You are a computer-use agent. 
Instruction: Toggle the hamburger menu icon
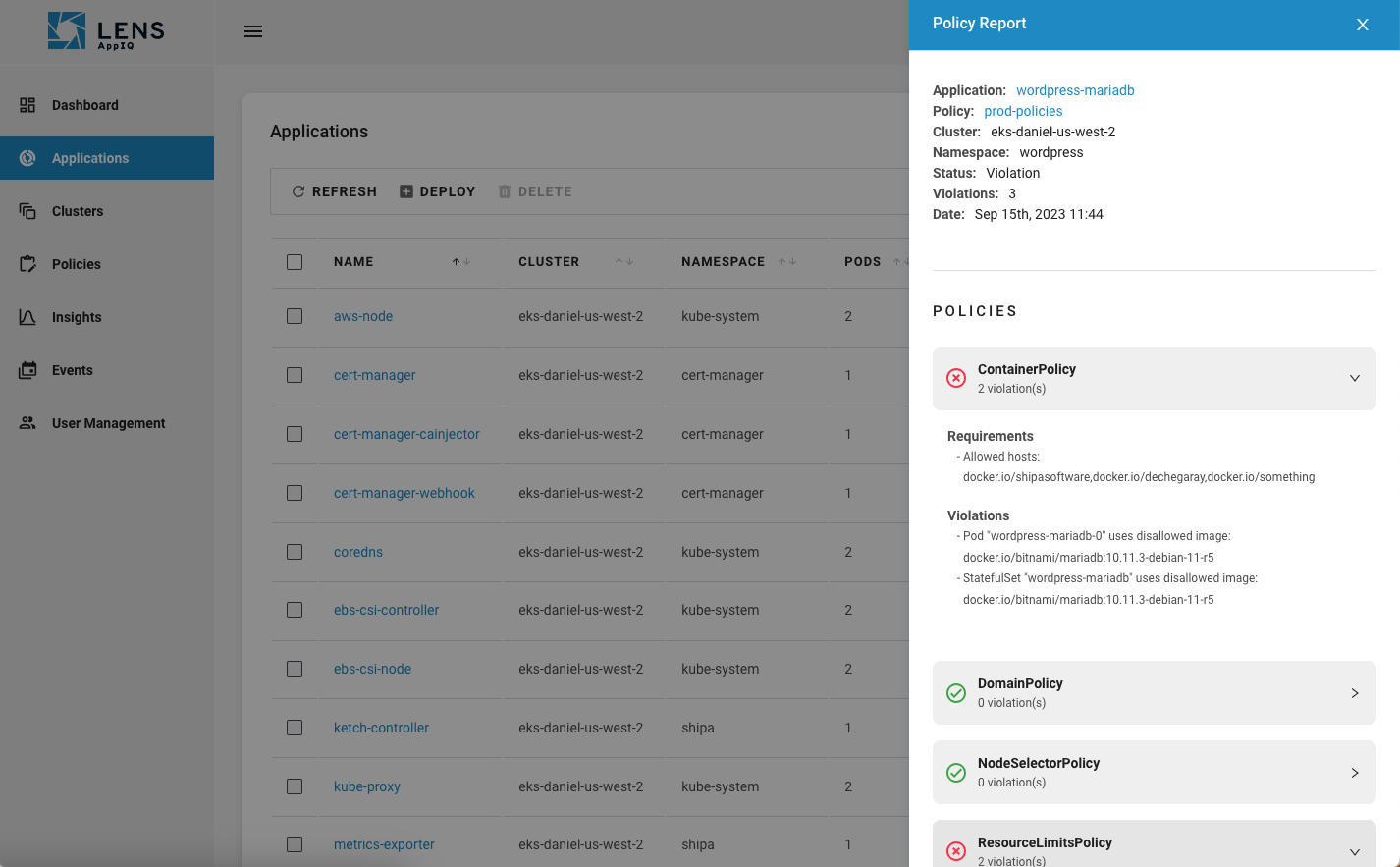pos(253,31)
